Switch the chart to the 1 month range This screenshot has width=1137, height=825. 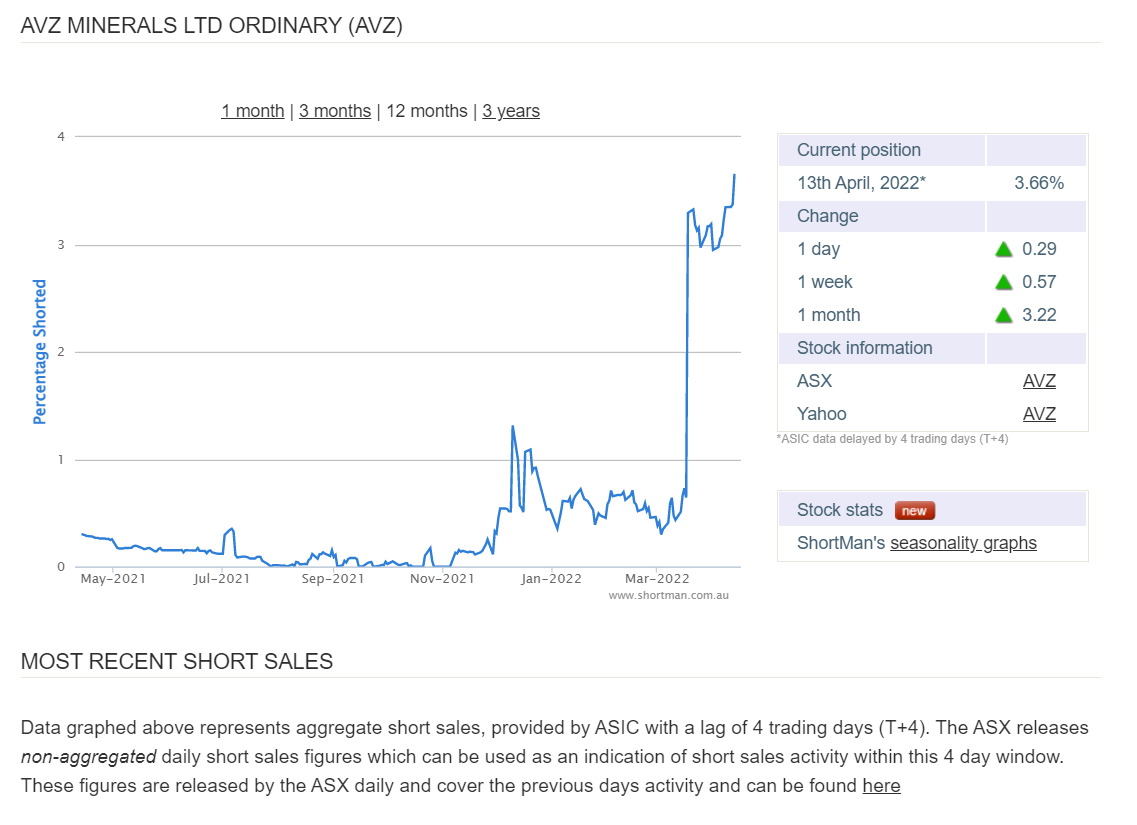click(253, 111)
